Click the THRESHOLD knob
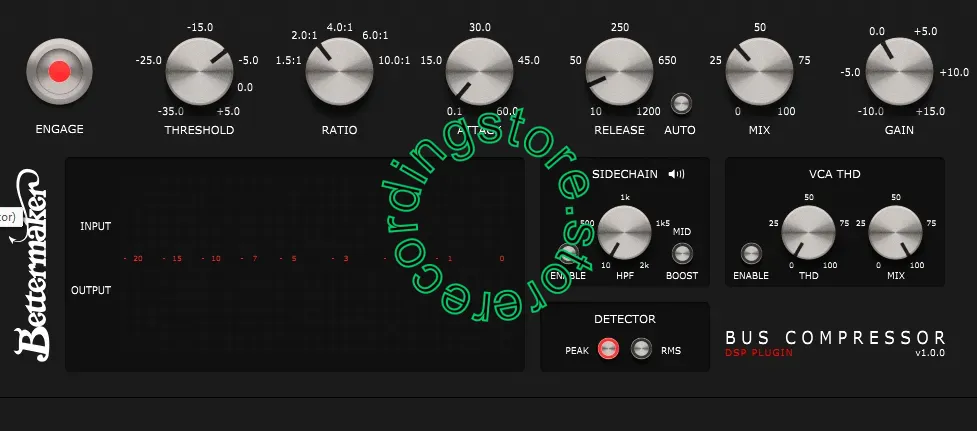Viewport: 977px width, 431px height. pos(199,71)
